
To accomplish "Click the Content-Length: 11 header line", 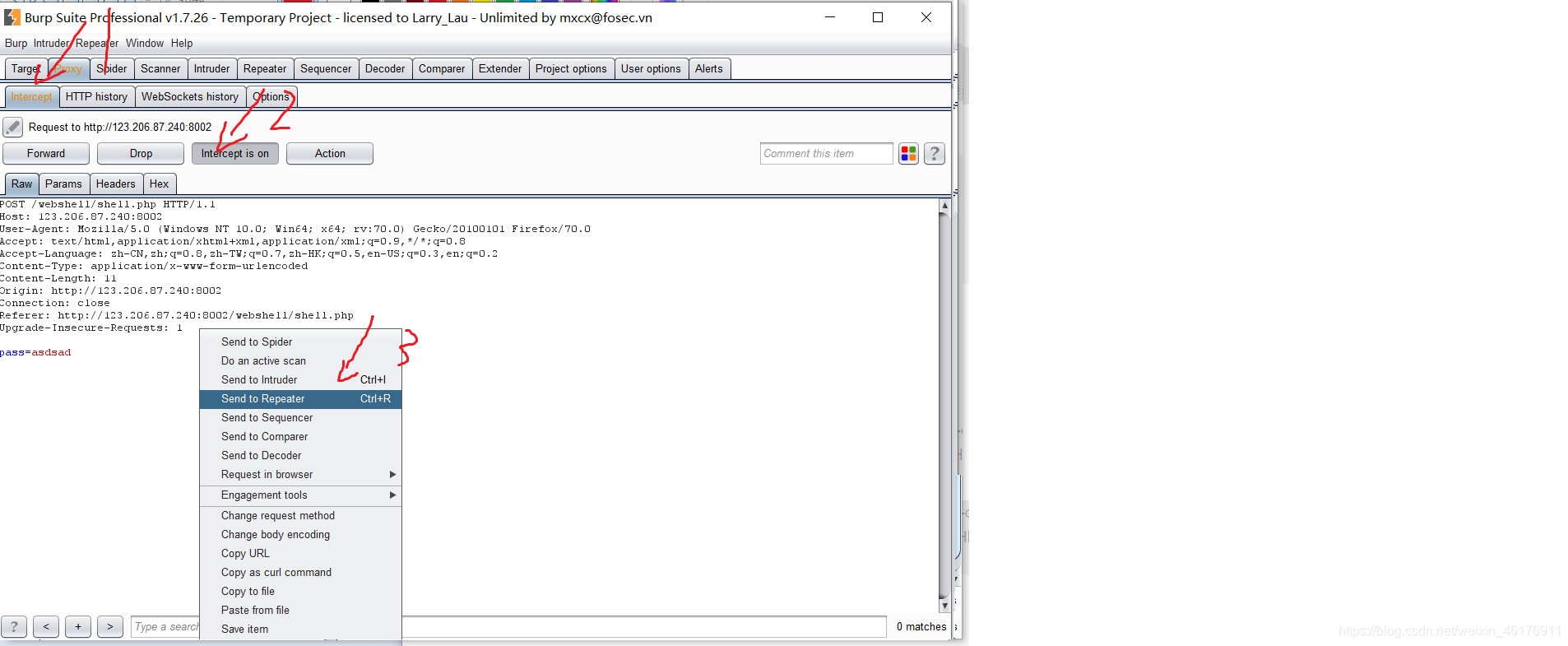I will click(x=58, y=278).
